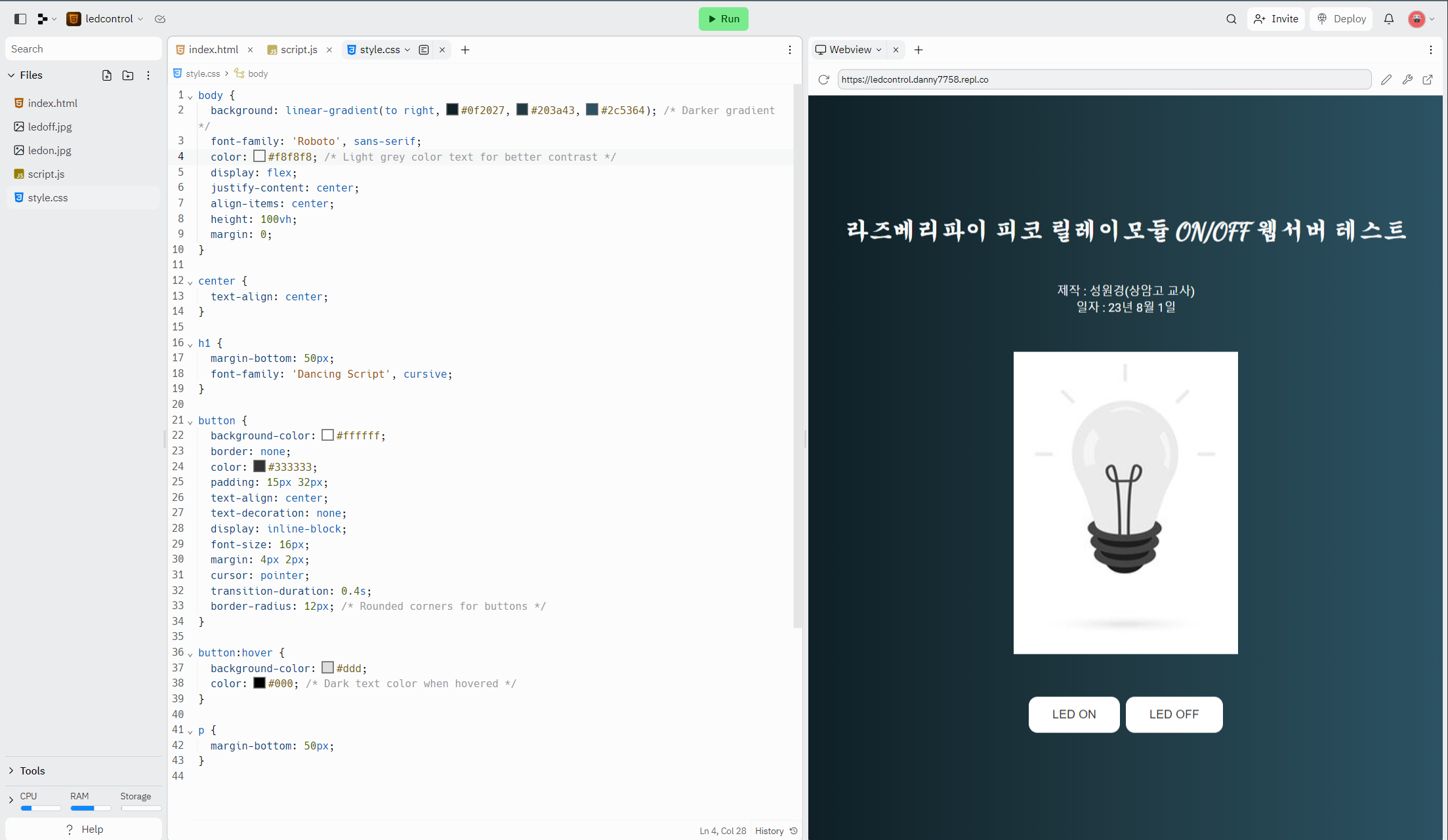
Task: Refresh the Webview page
Action: pyautogui.click(x=824, y=79)
